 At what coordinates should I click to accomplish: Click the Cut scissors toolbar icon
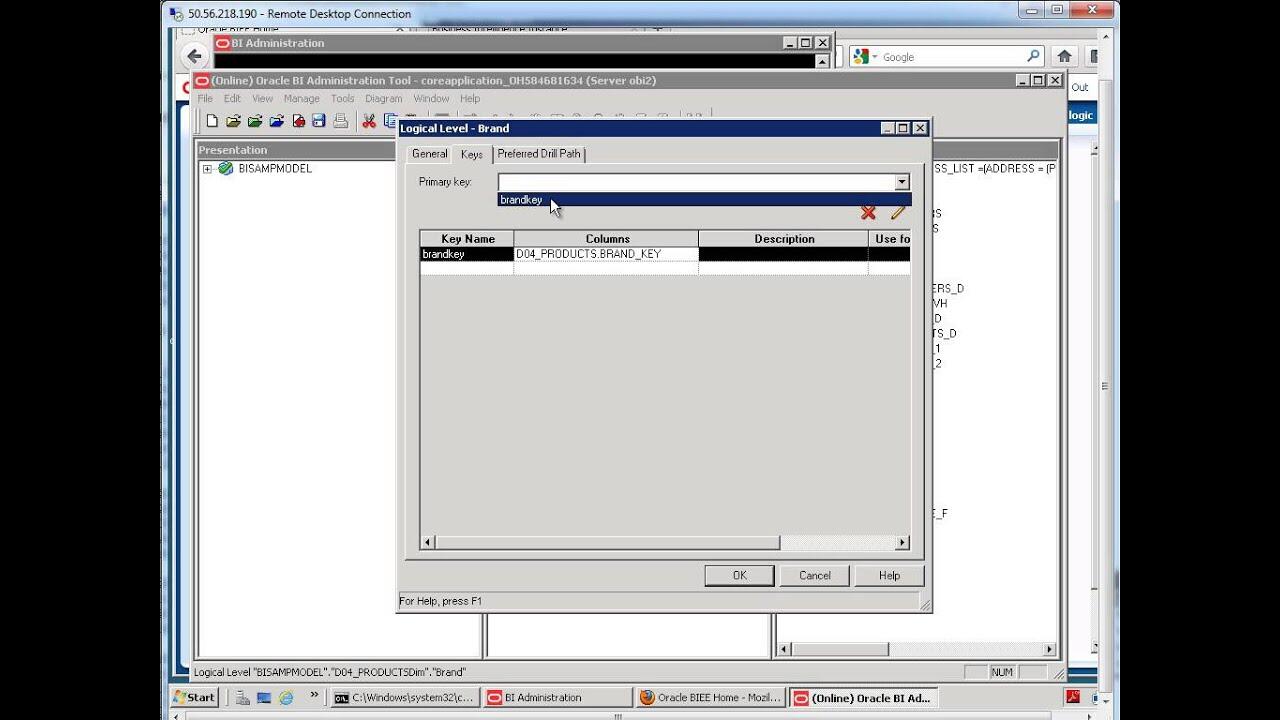369,121
